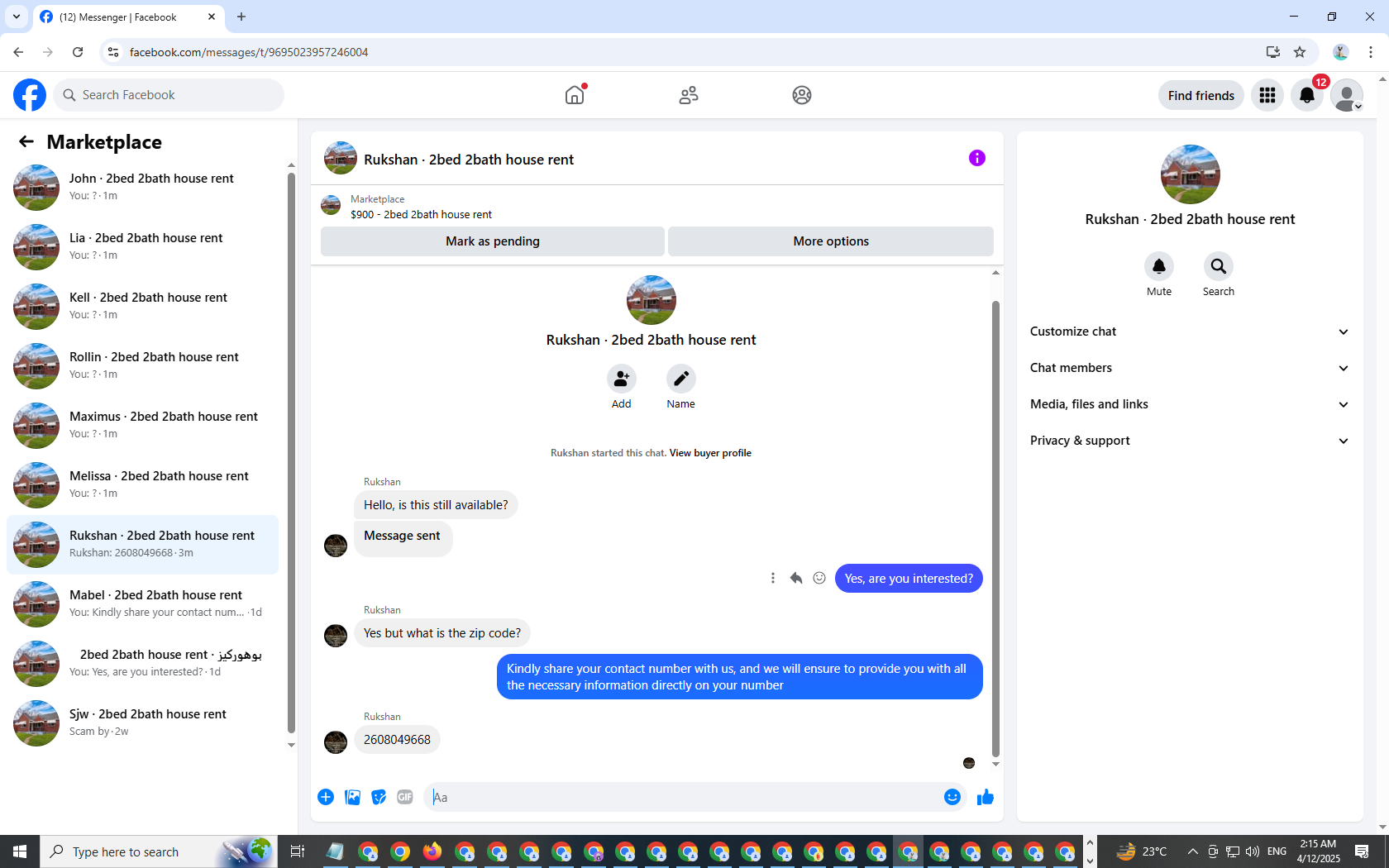The image size is (1389, 868).
Task: Open Mabel's 2bed 2bath house rent chat
Action: pyautogui.click(x=142, y=604)
